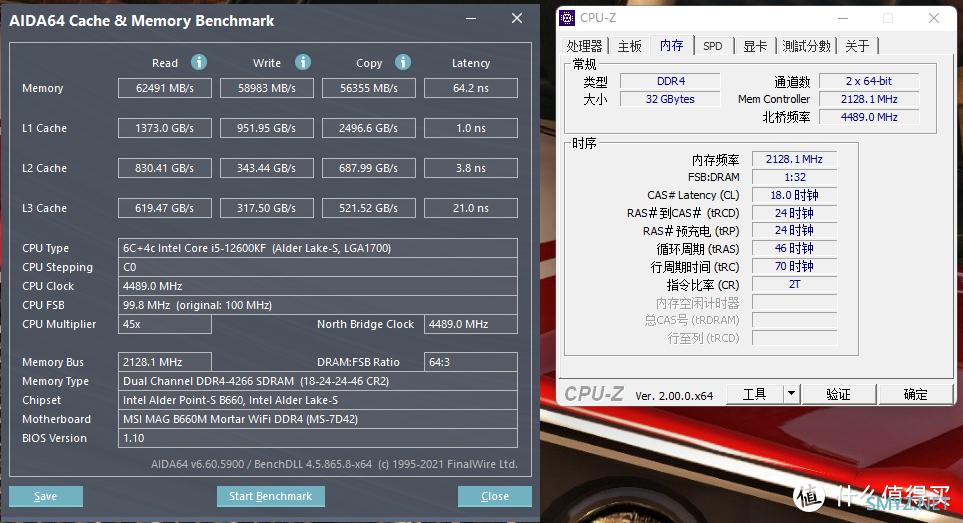Click the tRCD 24 时钟 value in CPU-Z
Viewport: 963px width, 523px height.
click(795, 213)
